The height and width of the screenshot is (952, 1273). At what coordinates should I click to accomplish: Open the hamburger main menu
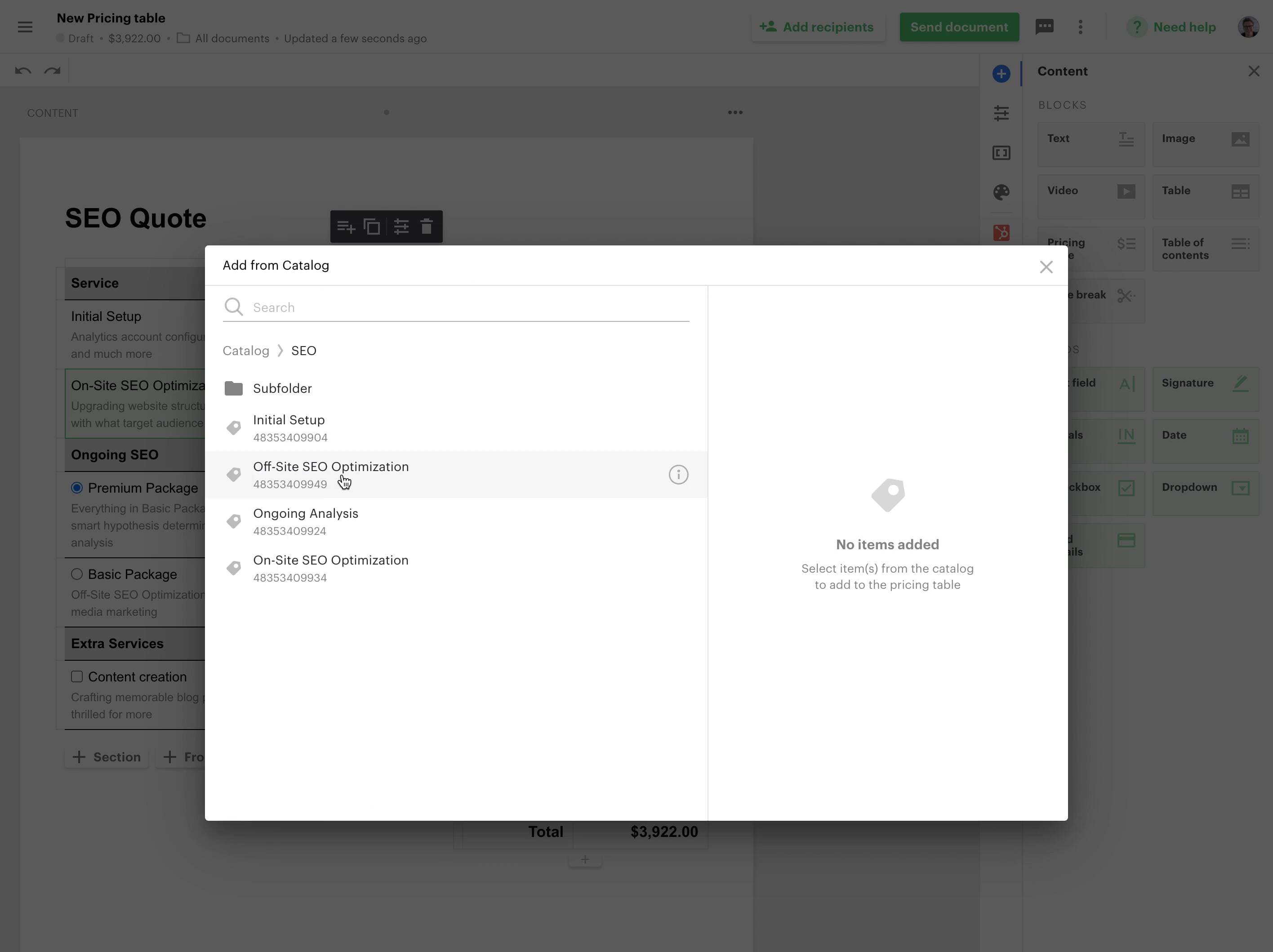click(x=25, y=27)
